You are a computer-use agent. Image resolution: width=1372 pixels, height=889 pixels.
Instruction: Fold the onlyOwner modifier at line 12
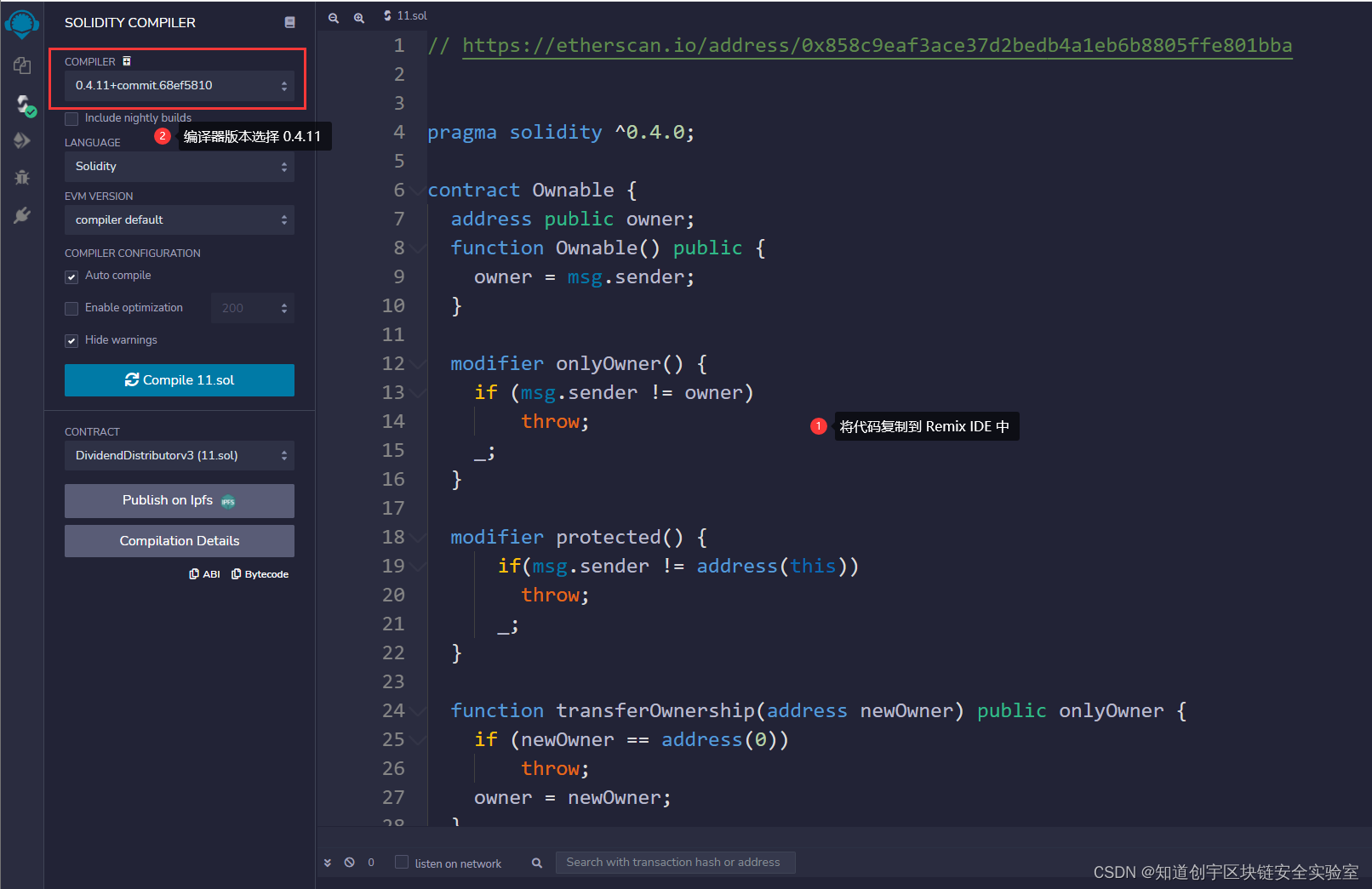pos(417,364)
